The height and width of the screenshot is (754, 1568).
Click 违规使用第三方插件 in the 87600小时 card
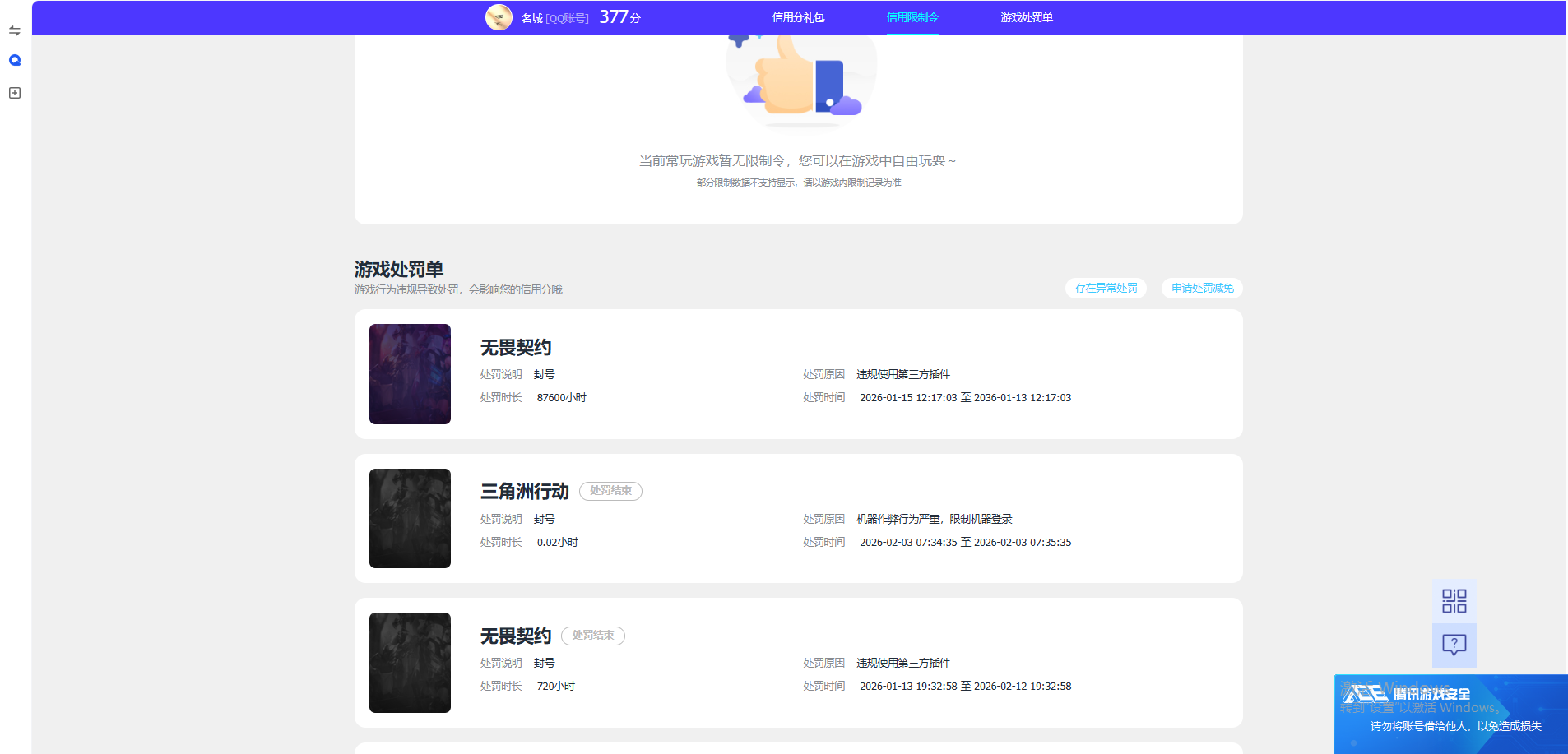pyautogui.click(x=903, y=375)
